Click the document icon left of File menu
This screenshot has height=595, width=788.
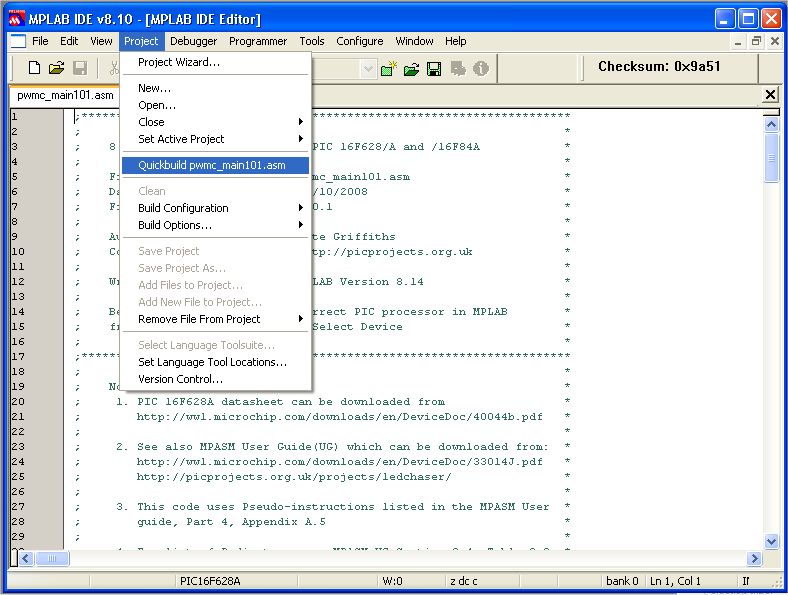pyautogui.click(x=17, y=41)
